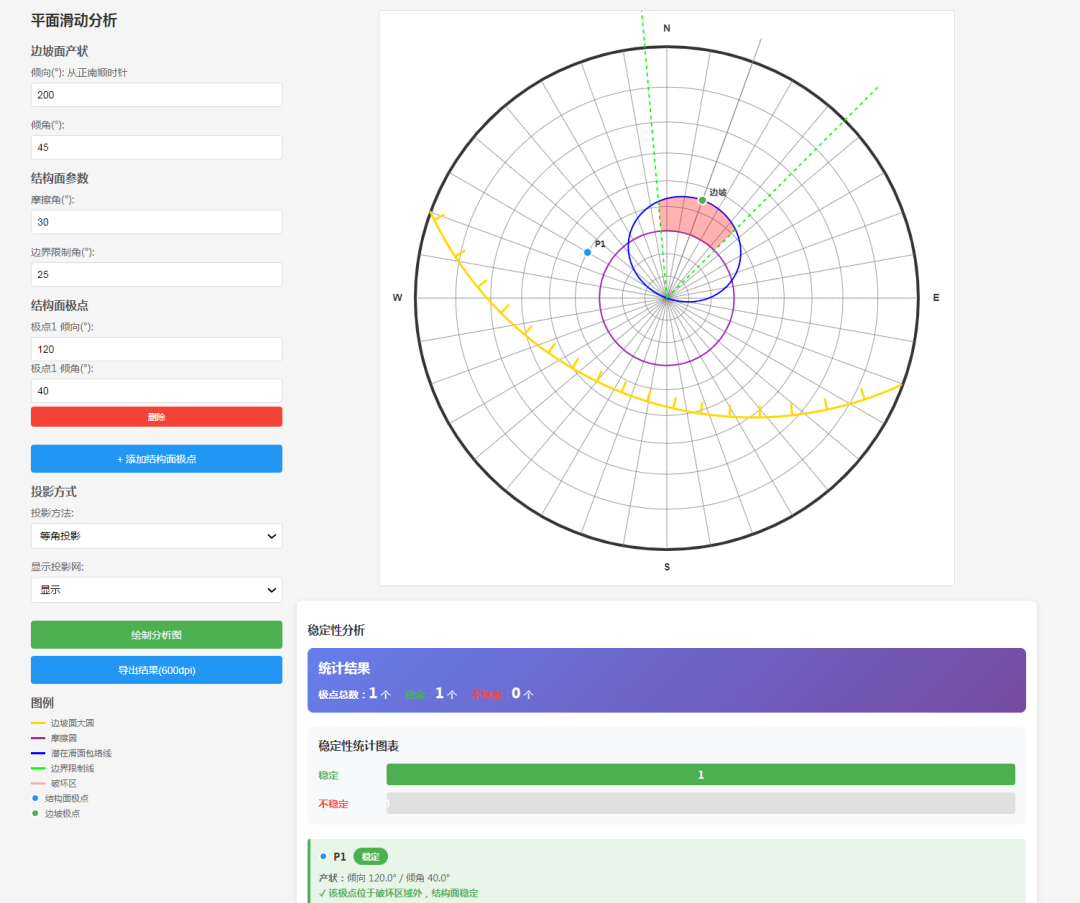Click the 添加结构面极点 button
Image resolution: width=1080 pixels, height=903 pixels.
(x=156, y=459)
